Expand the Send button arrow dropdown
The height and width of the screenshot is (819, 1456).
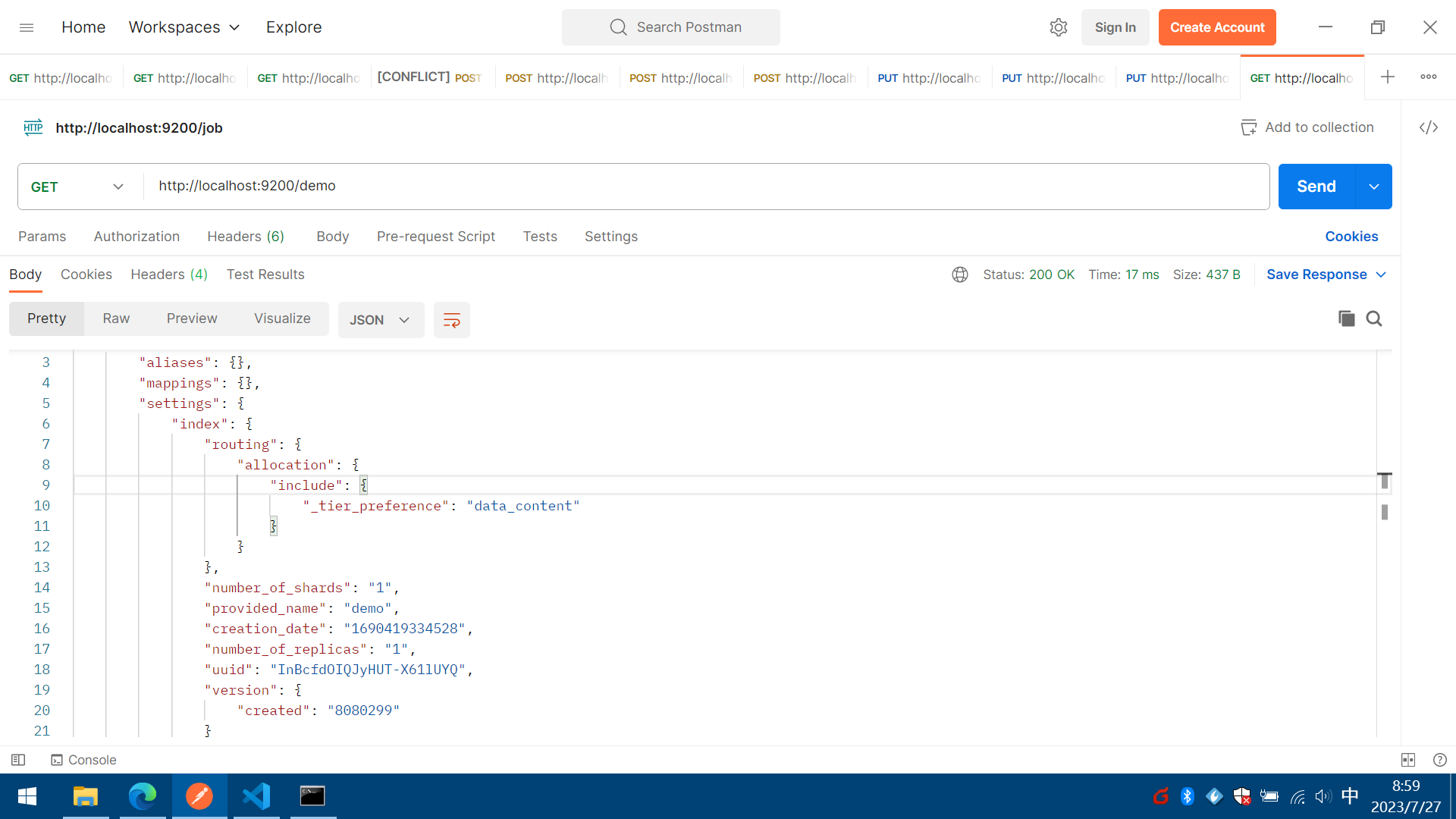click(1373, 187)
